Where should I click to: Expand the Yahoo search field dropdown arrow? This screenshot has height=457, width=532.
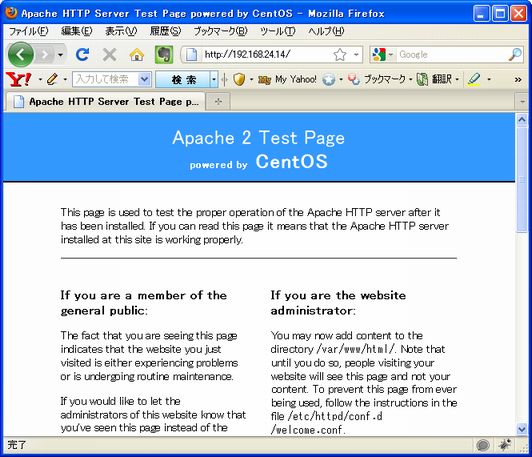coord(145,79)
